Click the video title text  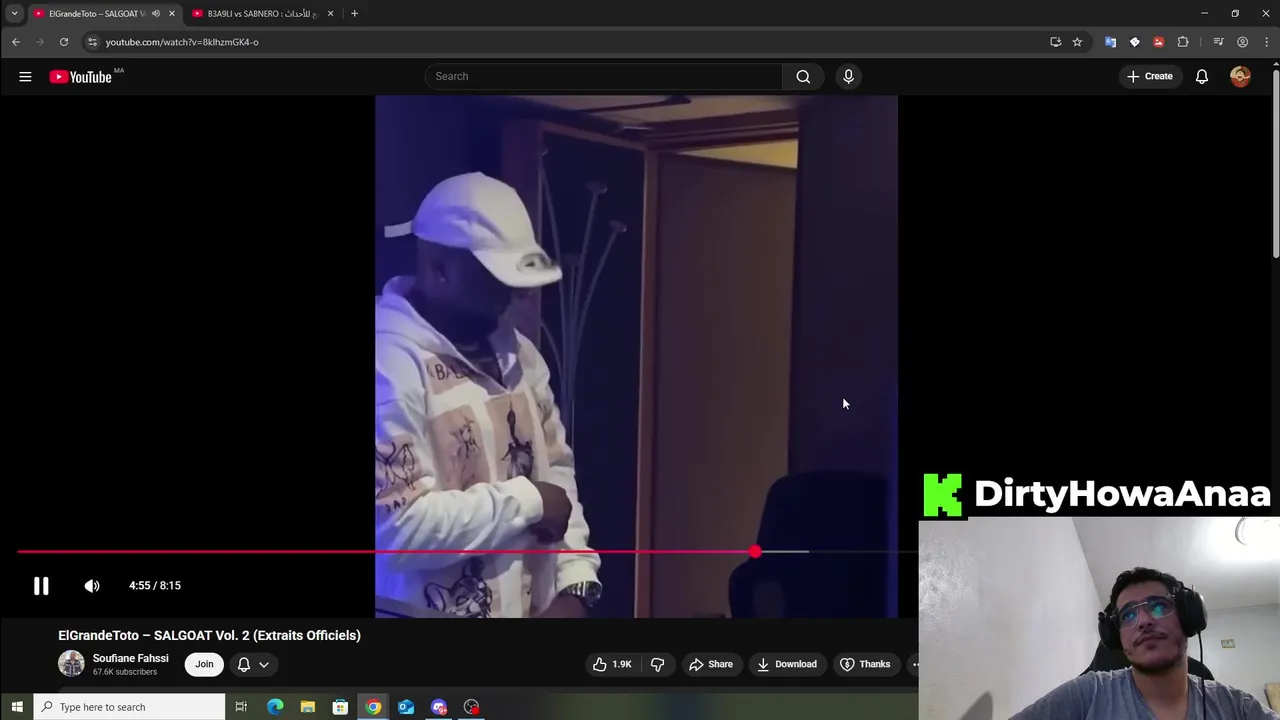coord(209,635)
